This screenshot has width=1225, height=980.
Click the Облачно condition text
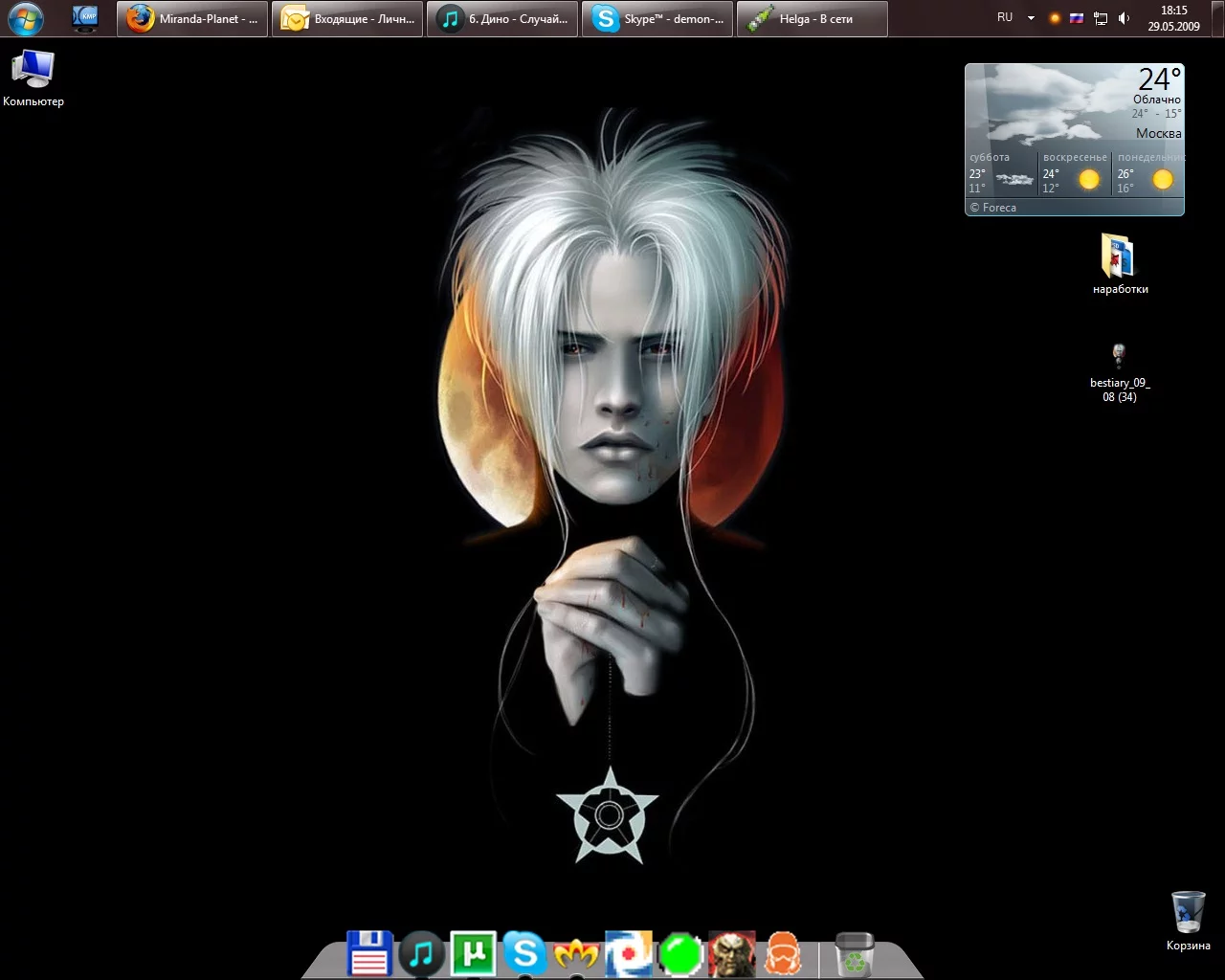tap(1157, 100)
